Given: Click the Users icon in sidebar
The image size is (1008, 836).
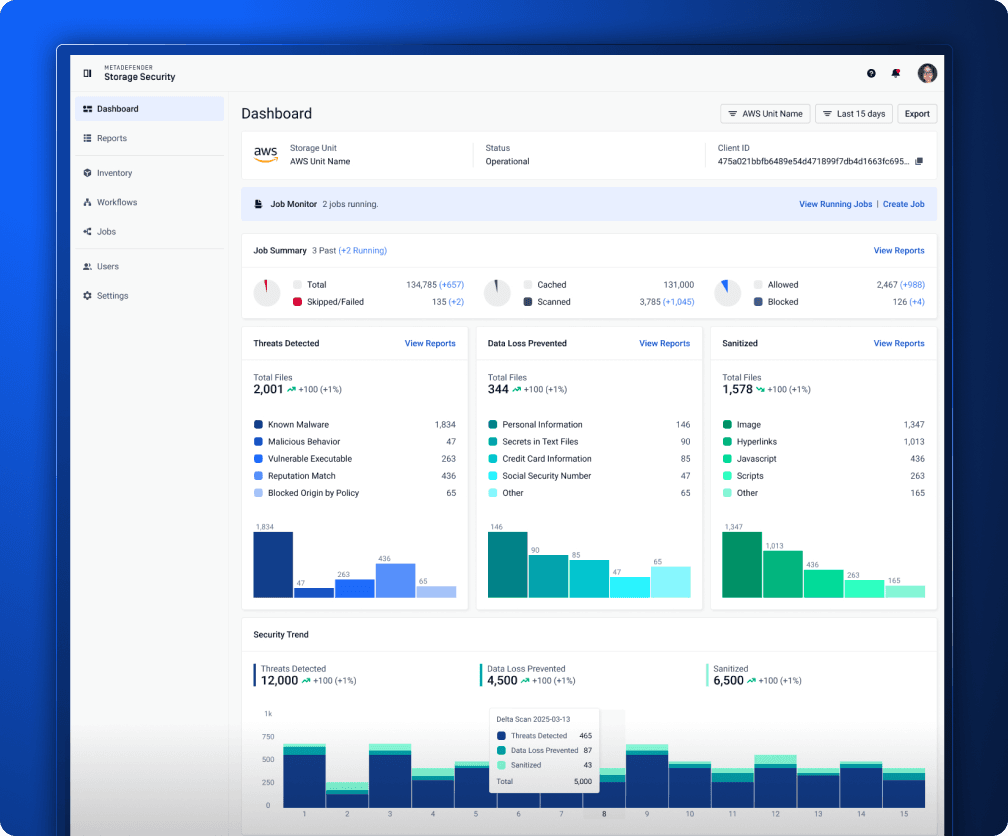Looking at the screenshot, I should [87, 266].
